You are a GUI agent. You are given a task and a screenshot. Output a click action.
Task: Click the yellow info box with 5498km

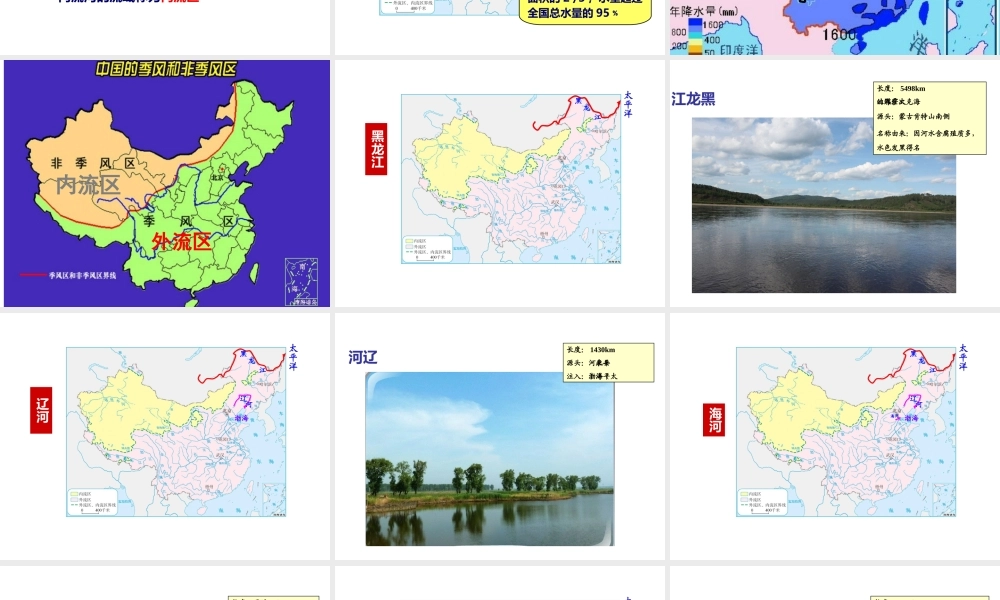(930, 118)
